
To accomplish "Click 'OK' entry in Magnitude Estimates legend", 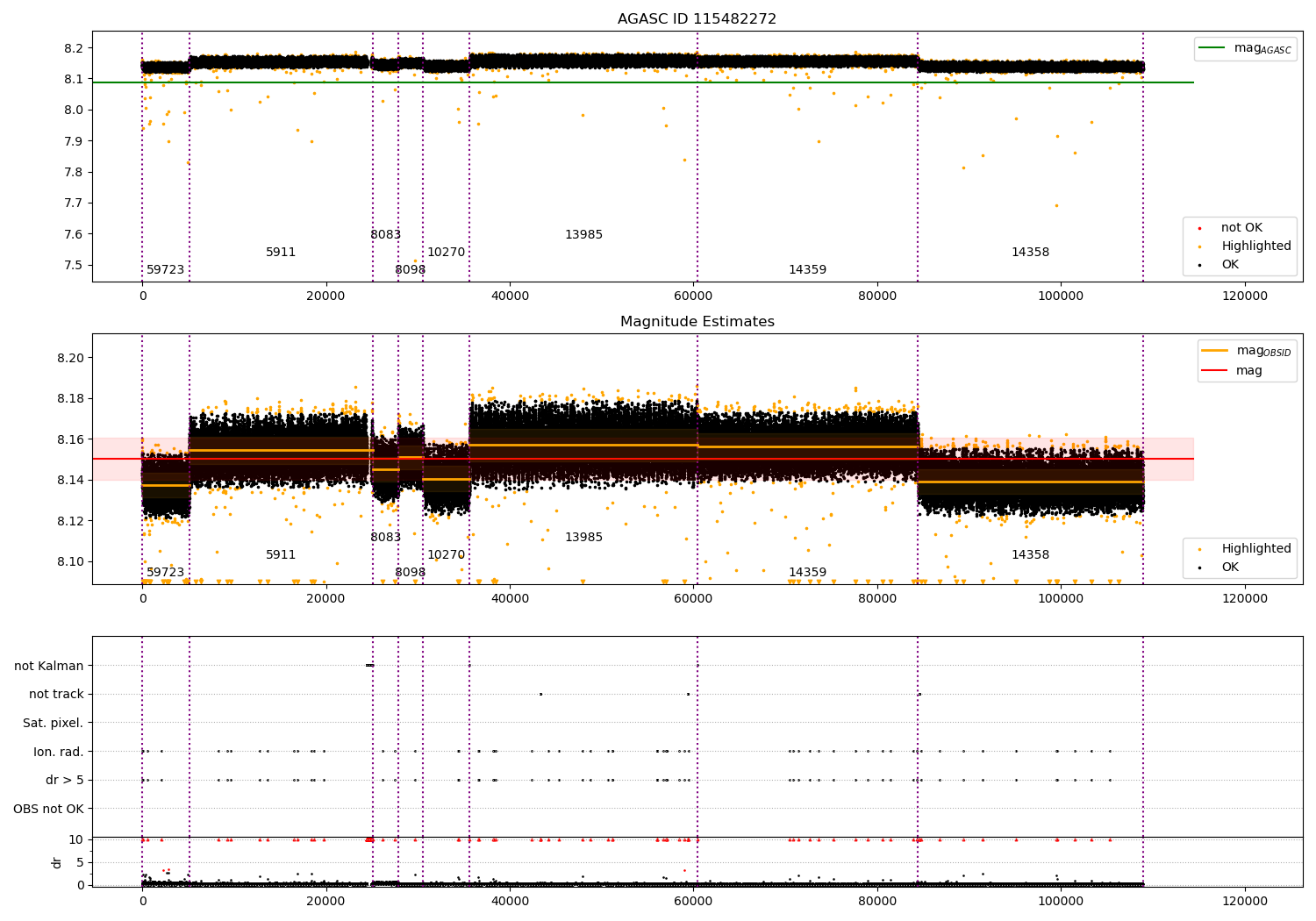I will [x=1230, y=568].
